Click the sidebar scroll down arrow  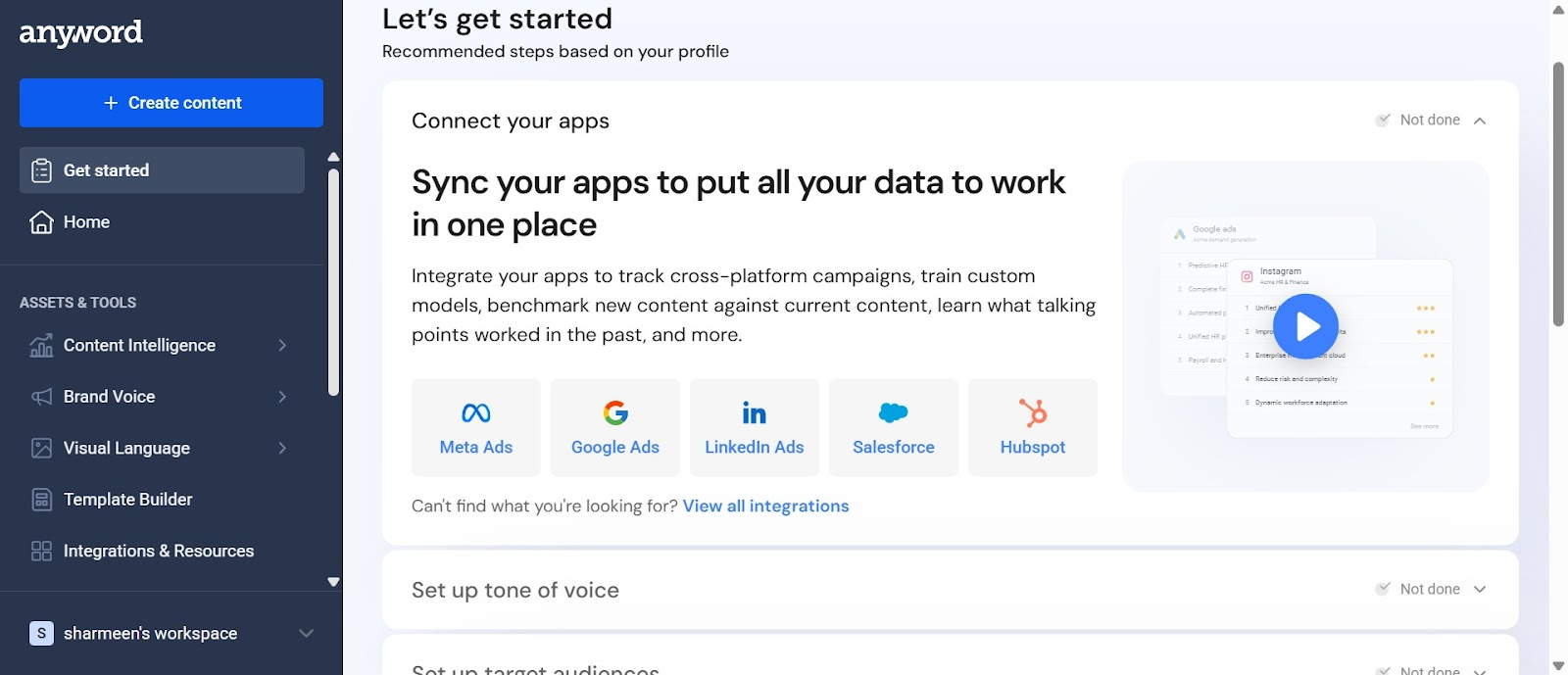pyautogui.click(x=333, y=582)
